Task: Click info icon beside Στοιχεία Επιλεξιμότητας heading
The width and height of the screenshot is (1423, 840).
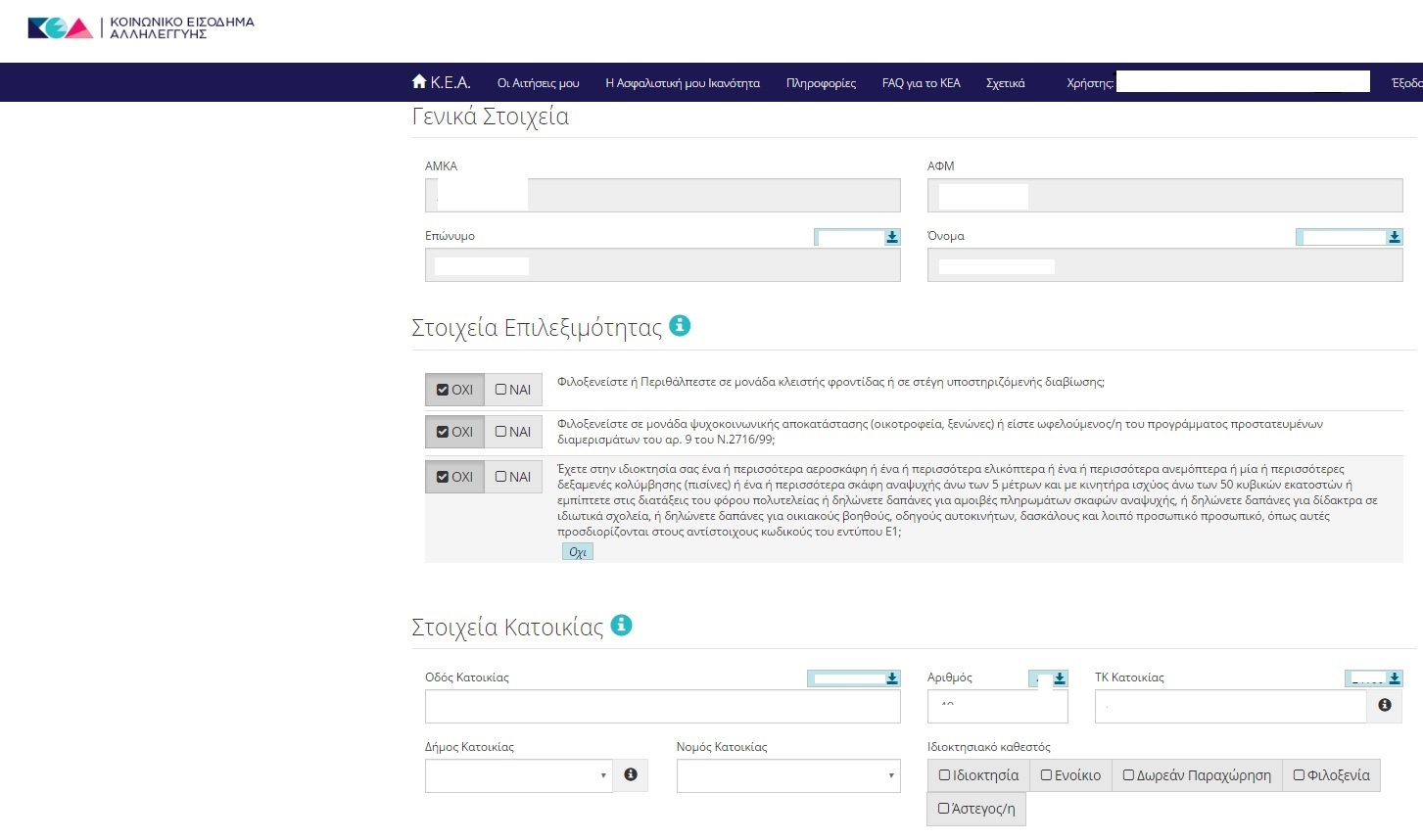Action: (x=680, y=326)
